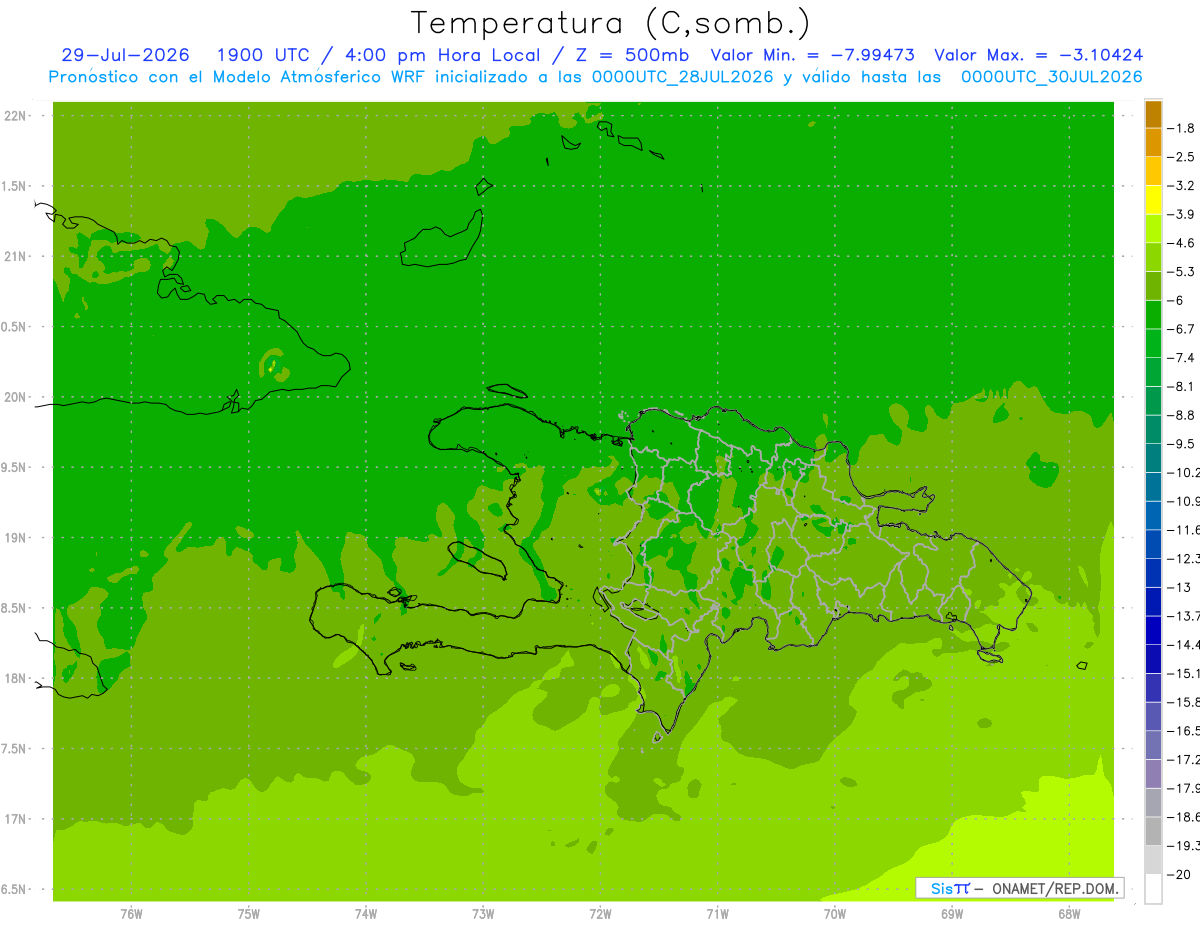Screen dimensions: 1200x927
Task: Select initialization time "0000UTC_28JUL2026"
Action: (x=682, y=77)
